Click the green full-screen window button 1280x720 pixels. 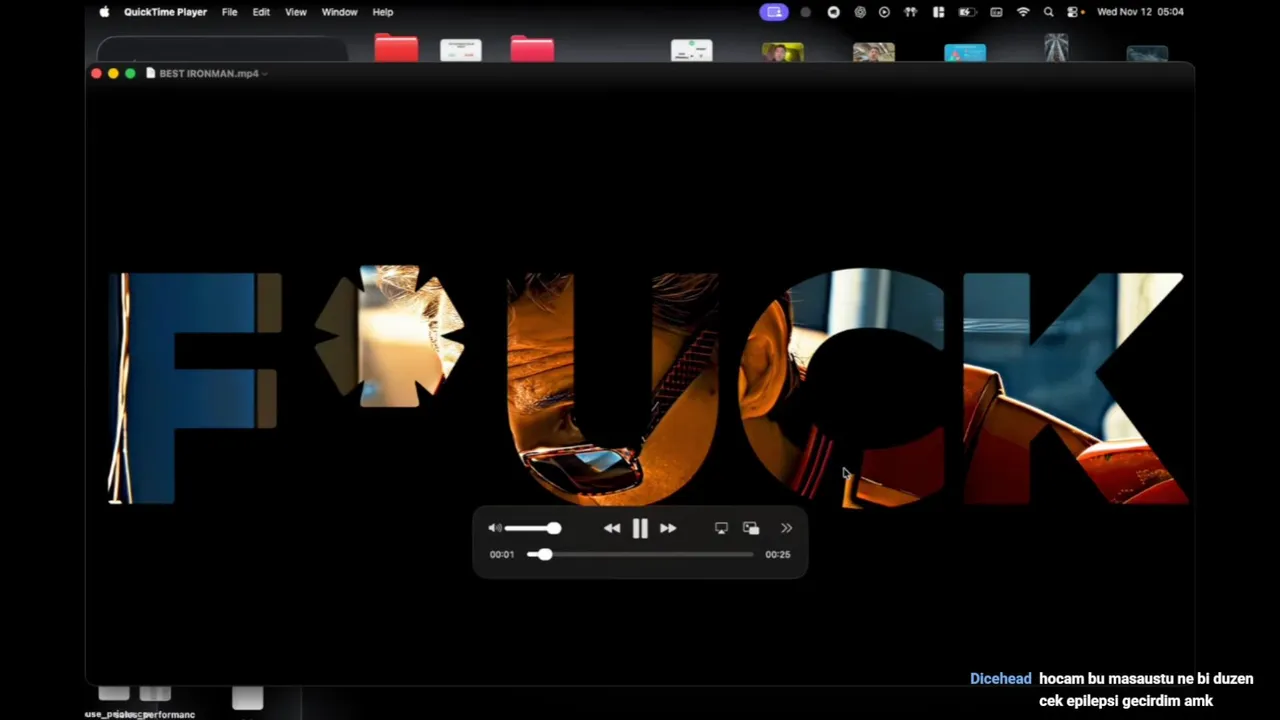click(x=130, y=73)
